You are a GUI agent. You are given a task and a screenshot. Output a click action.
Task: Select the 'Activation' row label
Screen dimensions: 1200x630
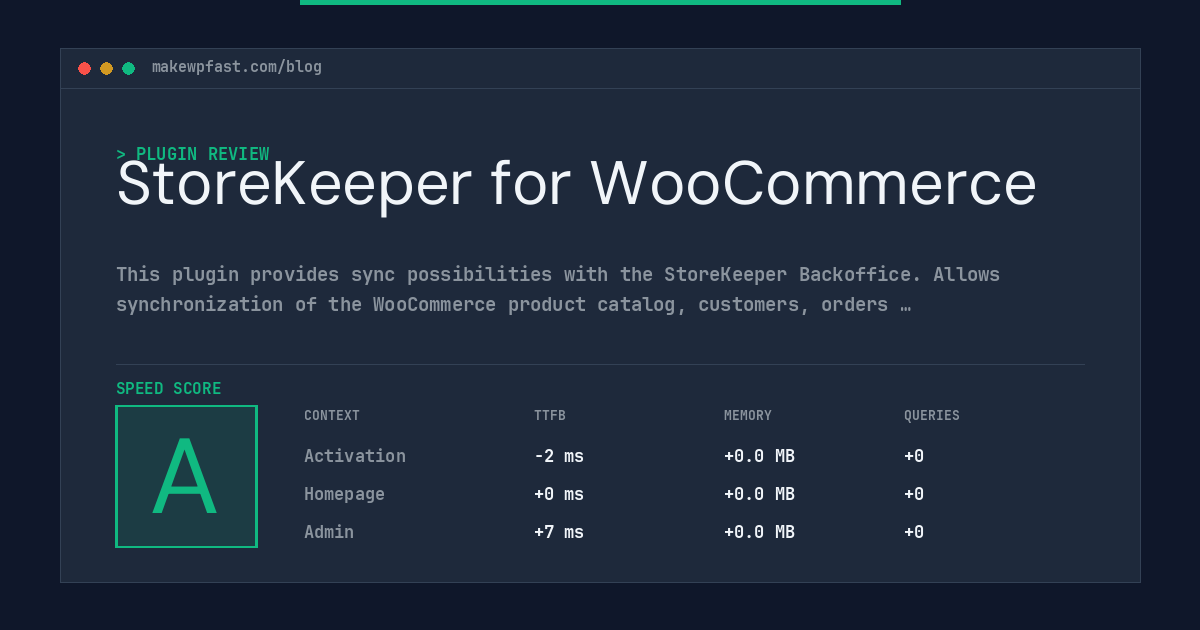(355, 456)
